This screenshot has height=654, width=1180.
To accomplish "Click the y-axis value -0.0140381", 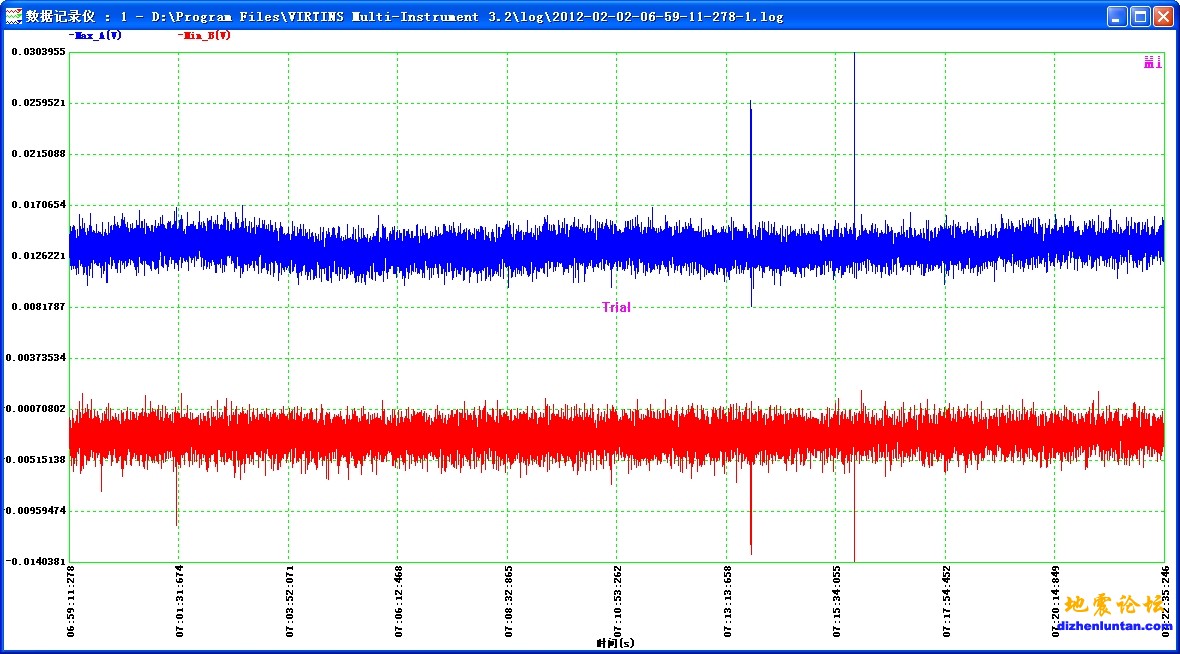I will (35, 561).
